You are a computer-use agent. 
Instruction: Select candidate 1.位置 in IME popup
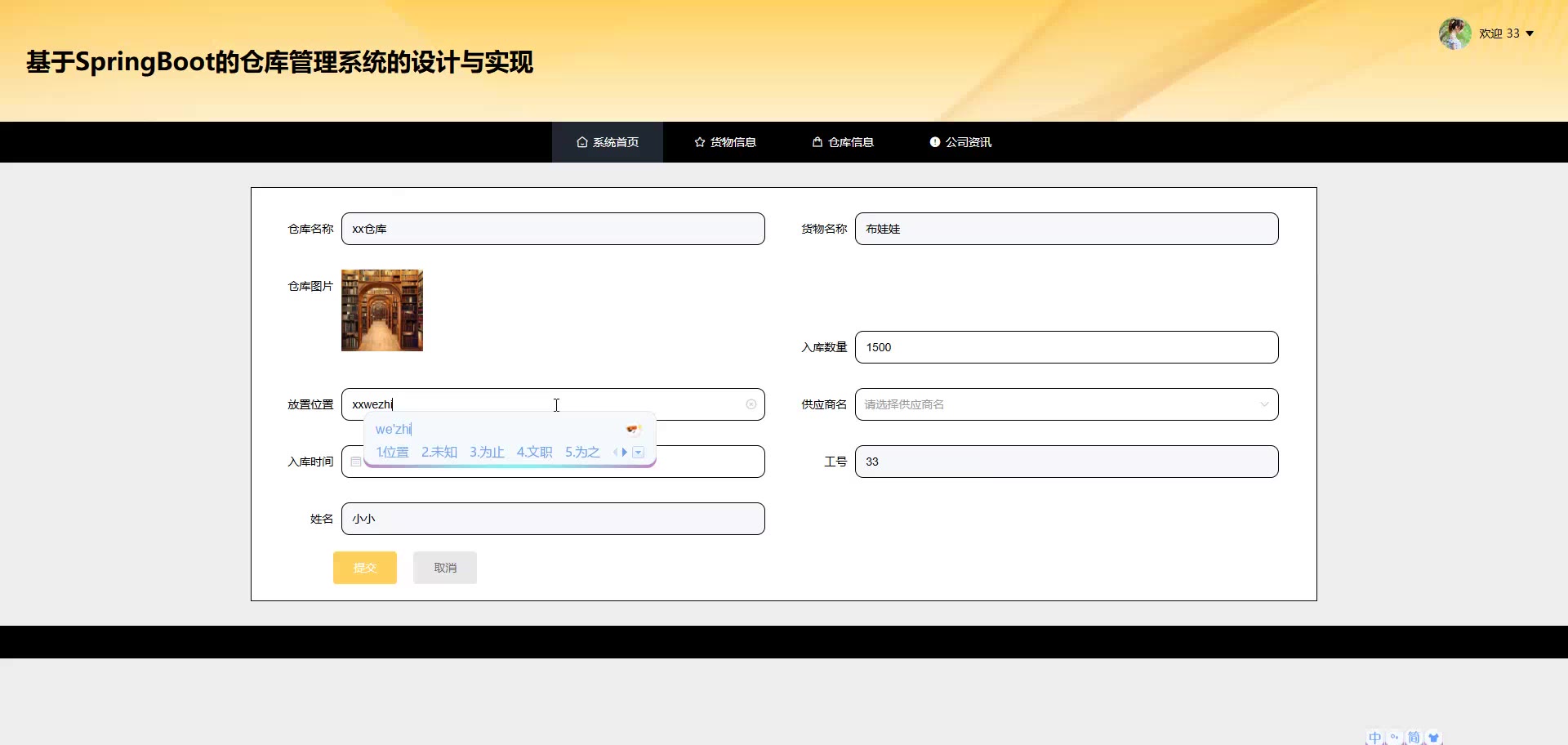(x=393, y=452)
